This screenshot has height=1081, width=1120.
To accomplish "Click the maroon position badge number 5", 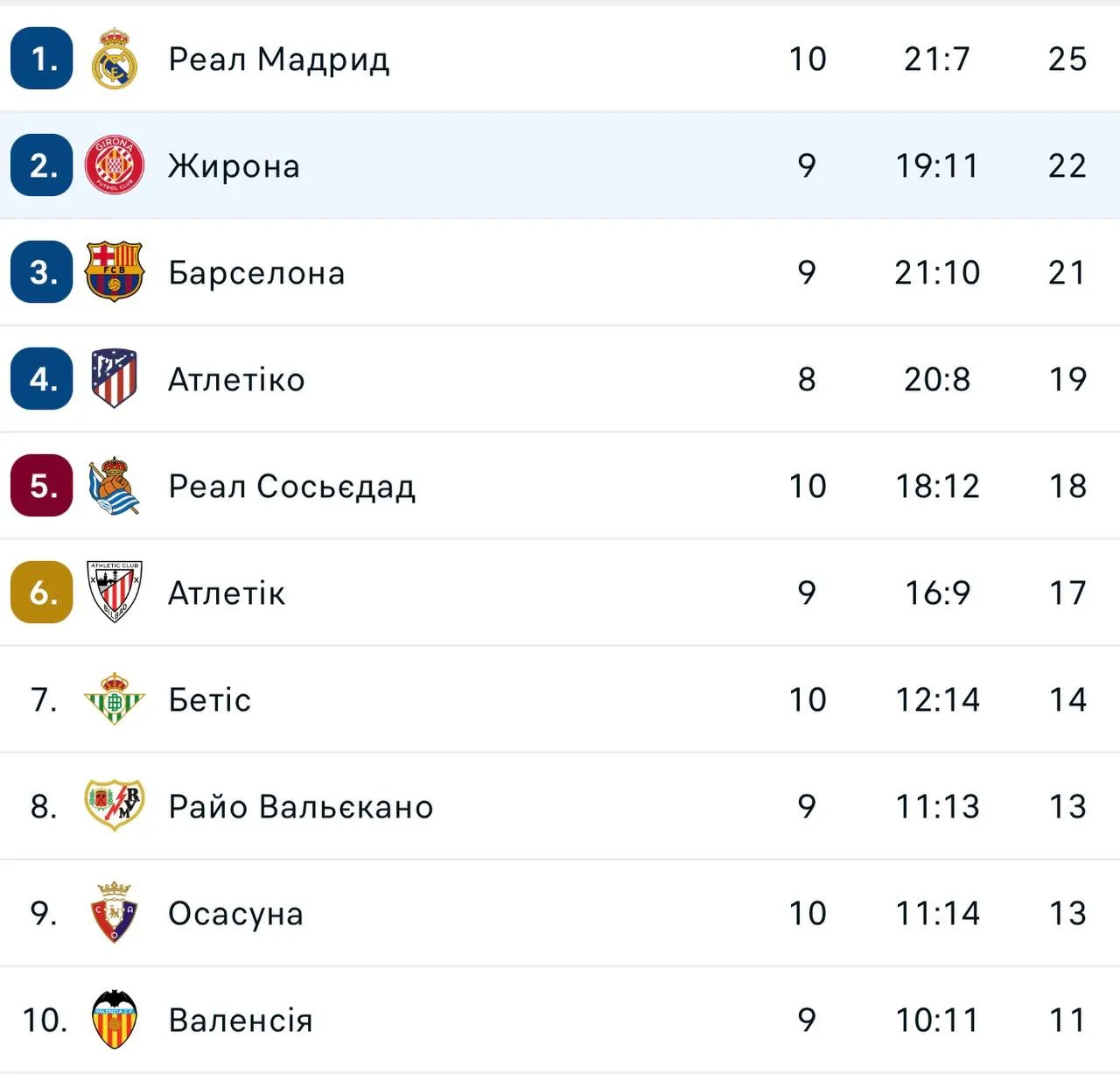I will [42, 486].
